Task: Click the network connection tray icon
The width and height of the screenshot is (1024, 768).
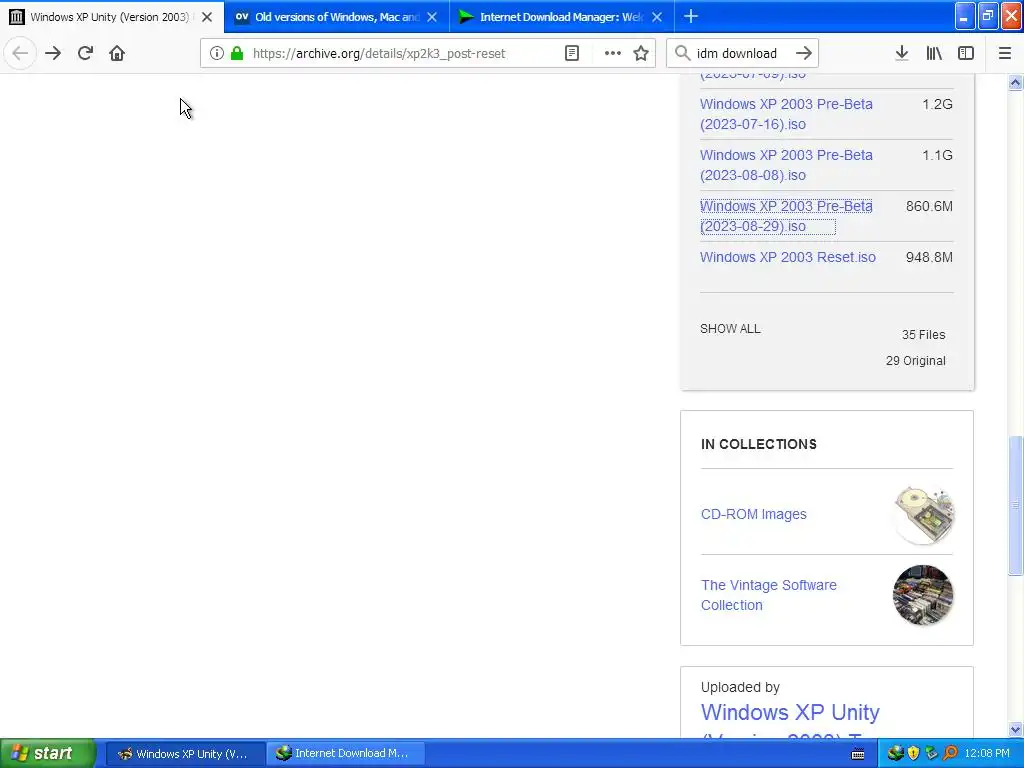Action: (x=931, y=753)
